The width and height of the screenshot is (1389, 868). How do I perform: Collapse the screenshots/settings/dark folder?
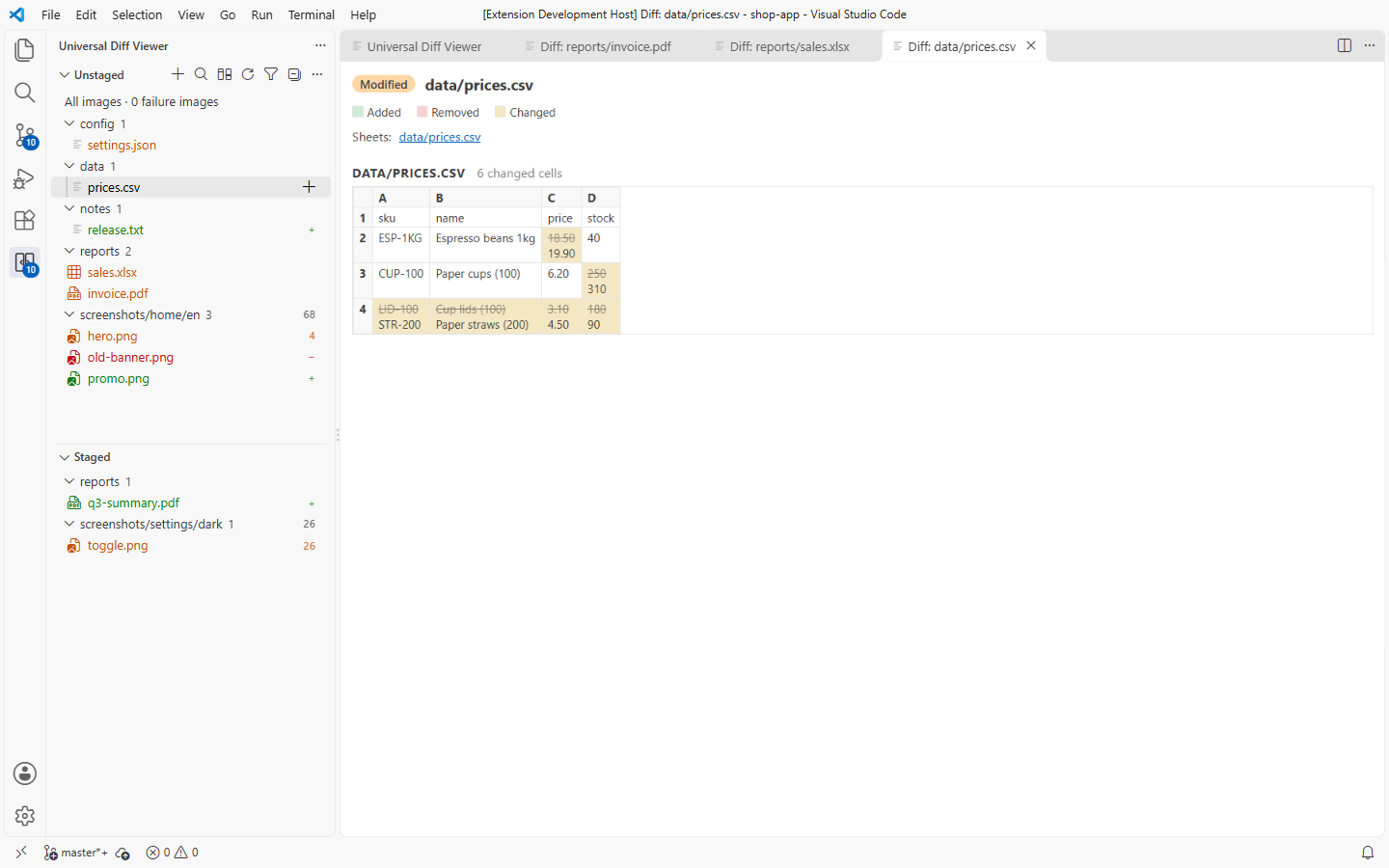click(x=69, y=524)
